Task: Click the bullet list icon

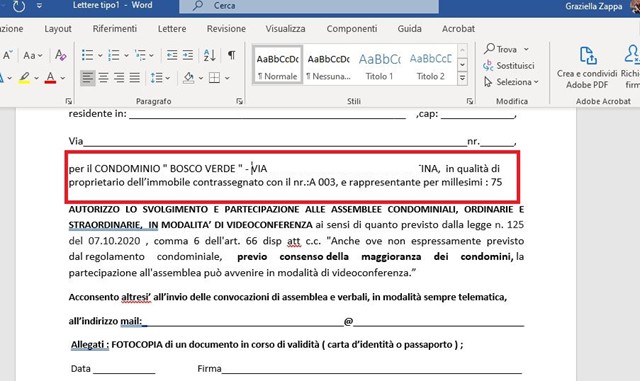Action: point(87,55)
